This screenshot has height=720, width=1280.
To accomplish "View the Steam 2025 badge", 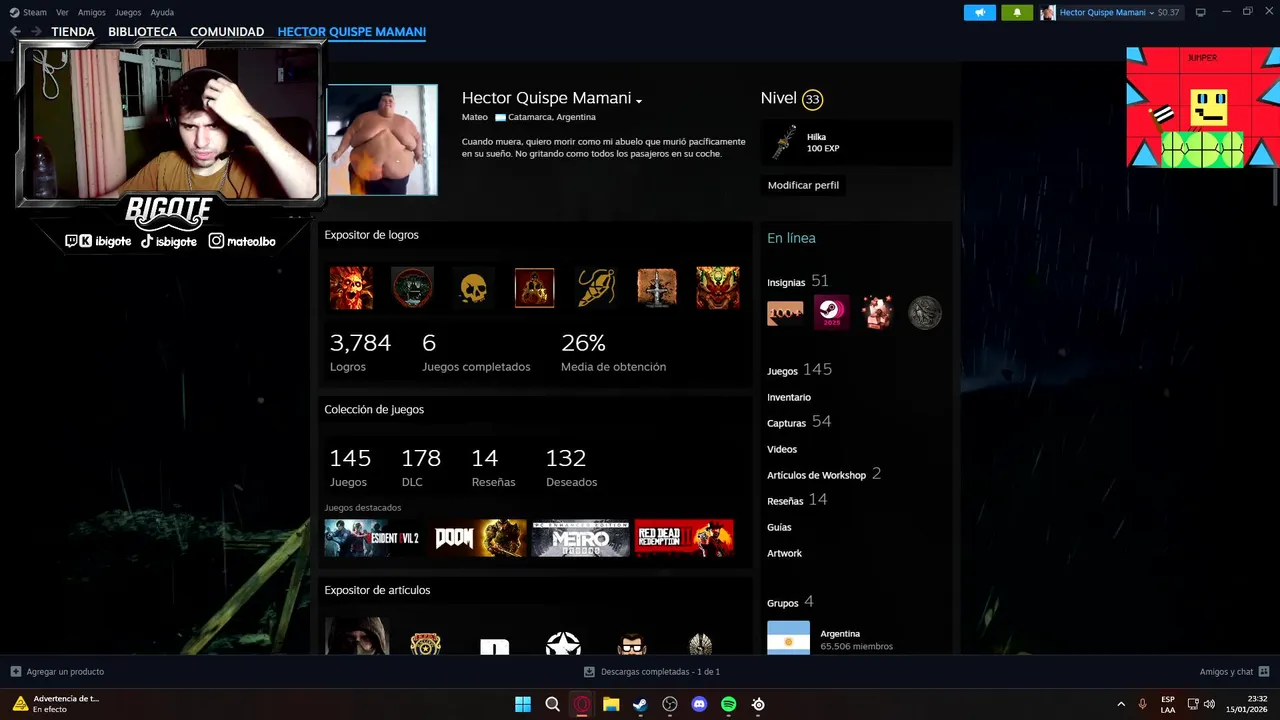I will click(831, 313).
